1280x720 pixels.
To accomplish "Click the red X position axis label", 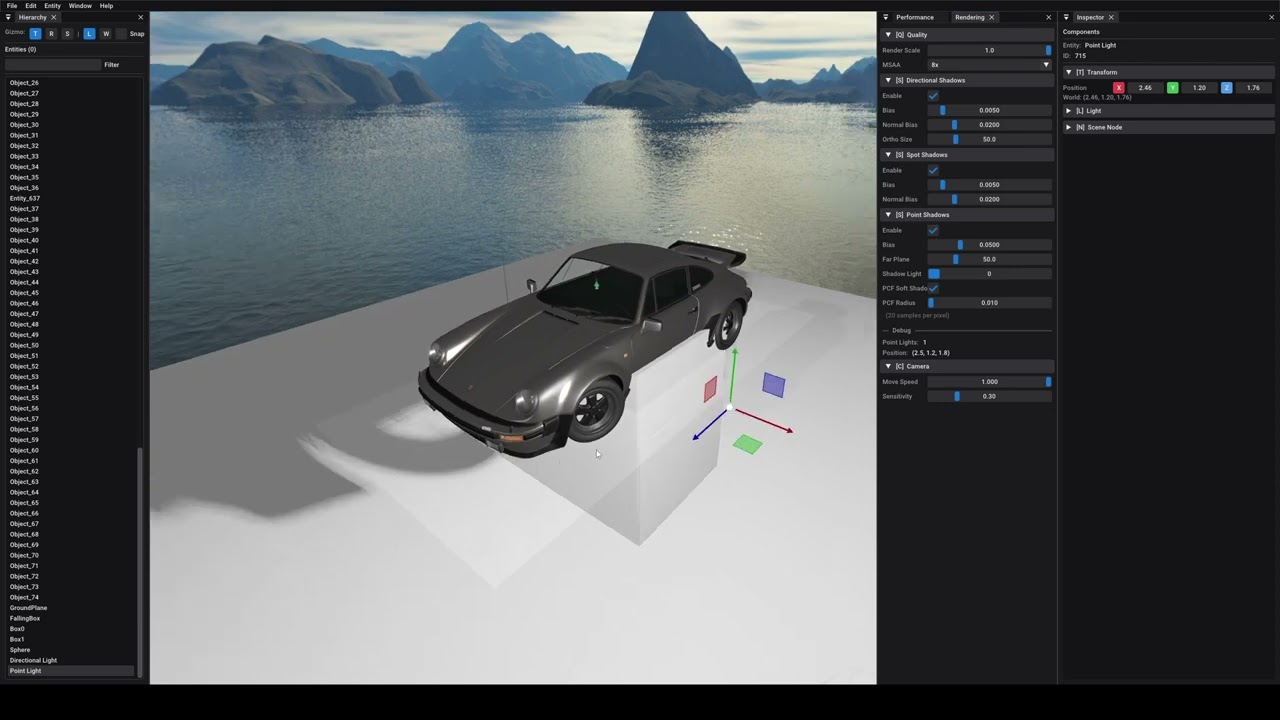I will pos(1118,88).
